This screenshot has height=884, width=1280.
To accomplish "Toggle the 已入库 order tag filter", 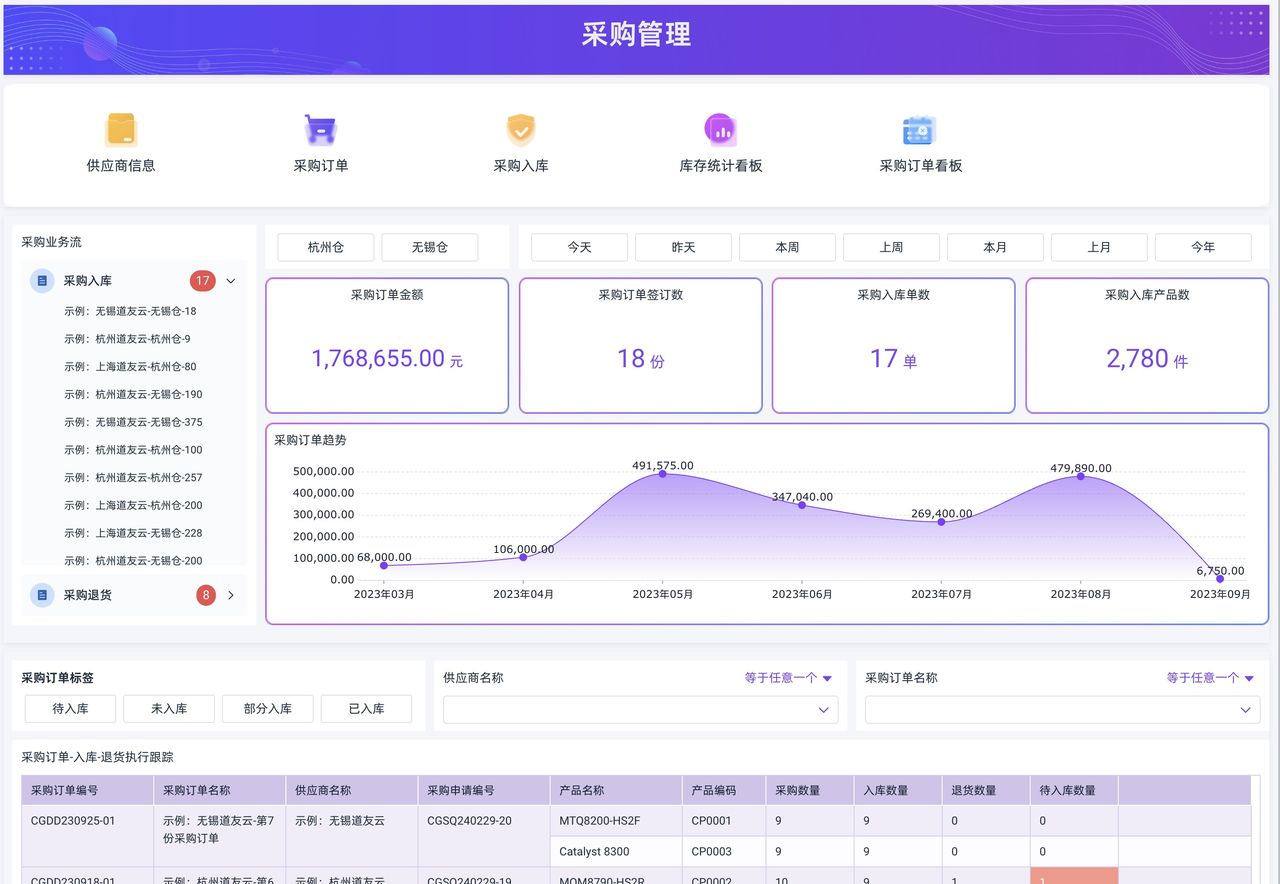I will (x=366, y=708).
